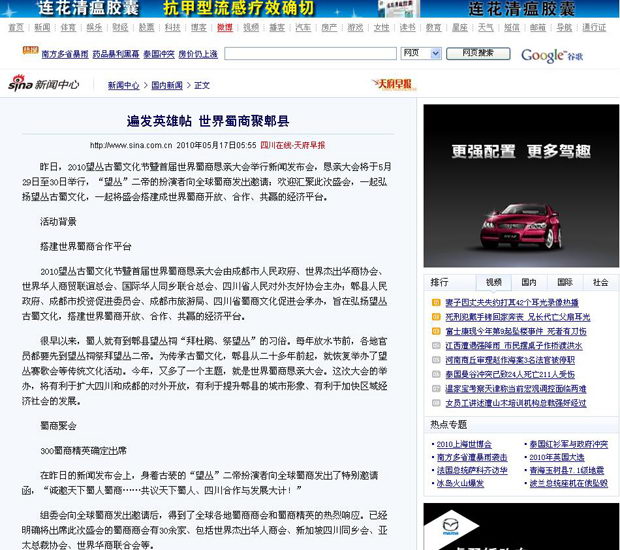Click the Sina 新闻中心 logo
620x550 pixels.
(x=43, y=83)
